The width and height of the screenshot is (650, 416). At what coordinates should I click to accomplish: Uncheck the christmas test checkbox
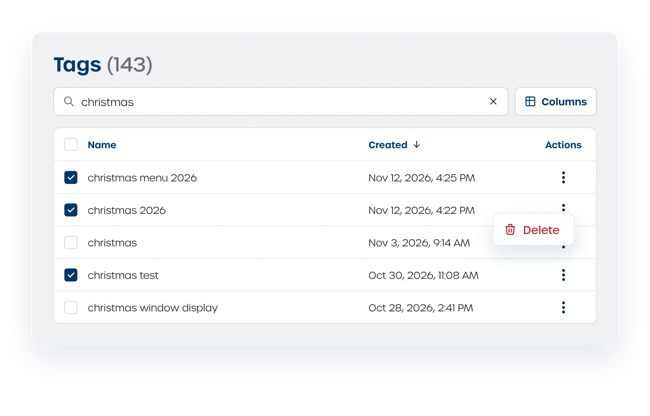click(71, 275)
